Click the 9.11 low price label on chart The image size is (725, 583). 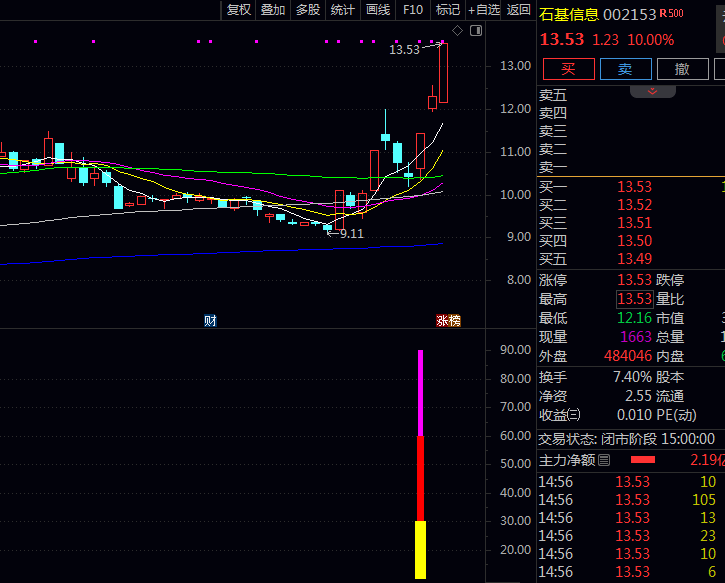pyautogui.click(x=352, y=234)
